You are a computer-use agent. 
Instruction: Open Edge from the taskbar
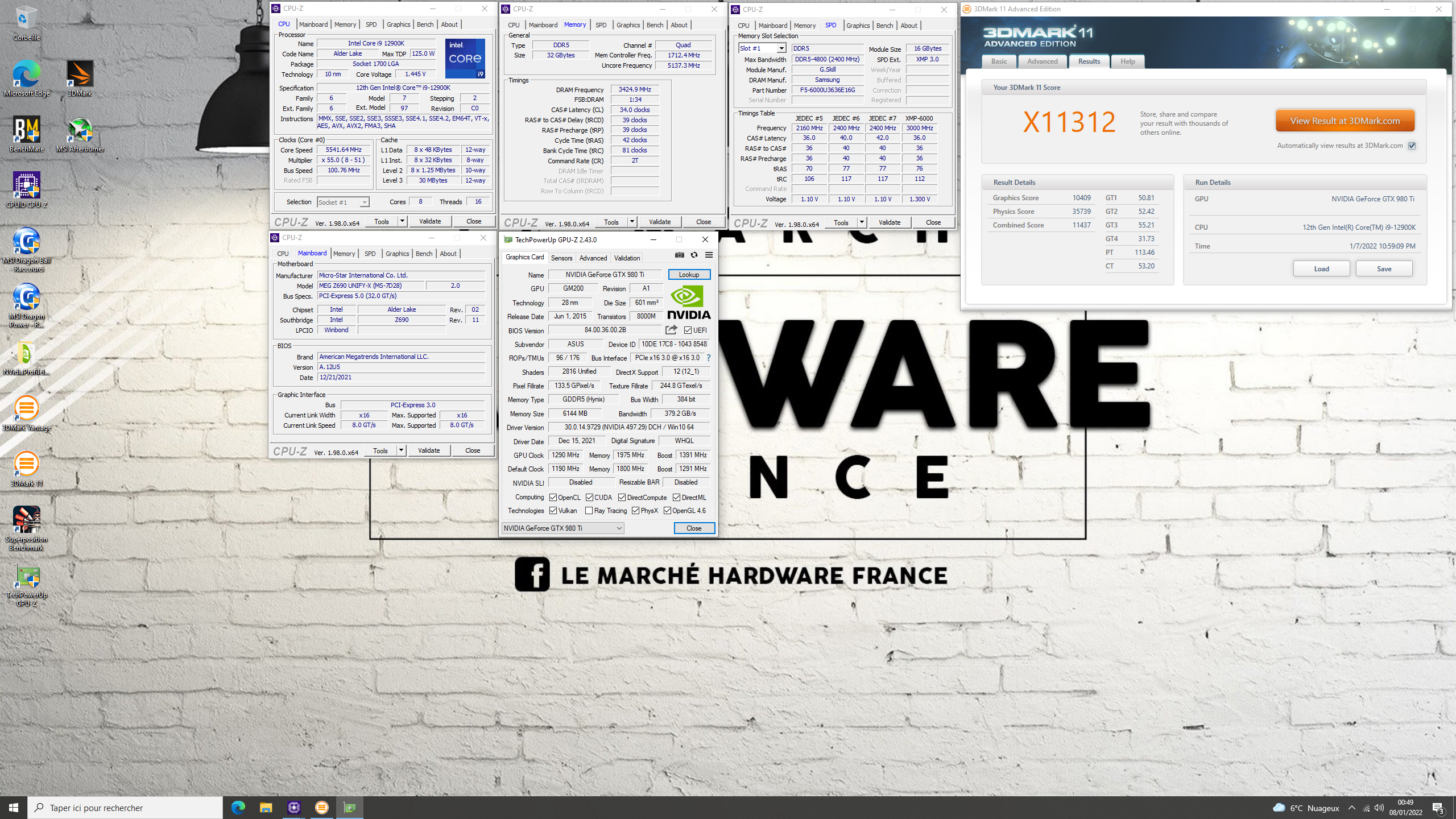(x=238, y=808)
